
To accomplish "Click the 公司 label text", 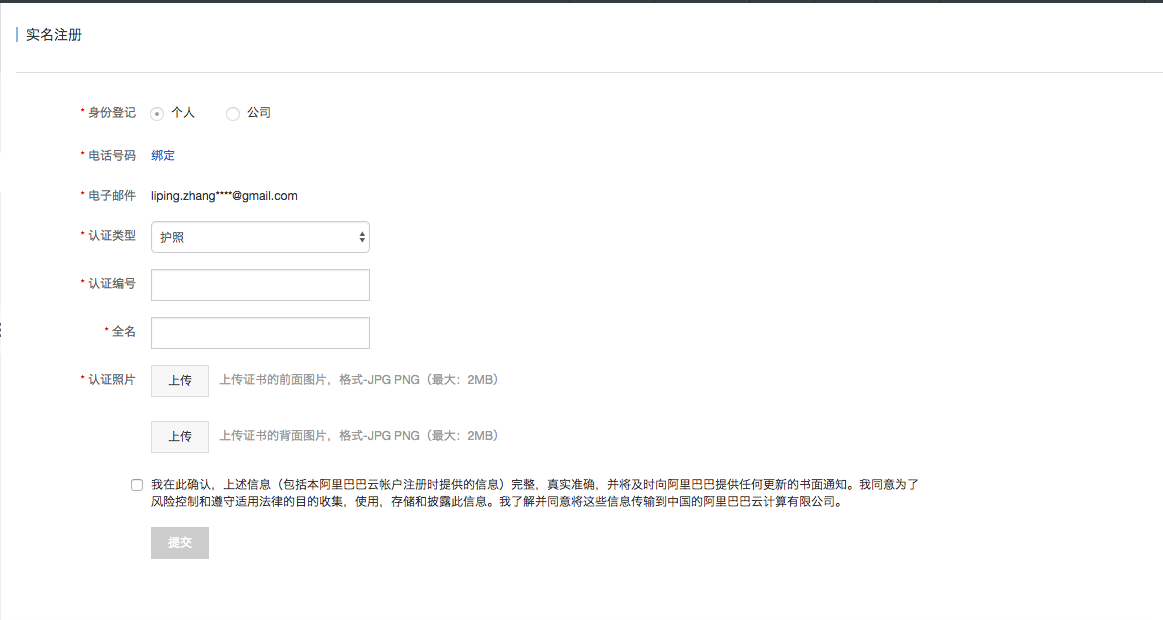I will click(x=259, y=113).
